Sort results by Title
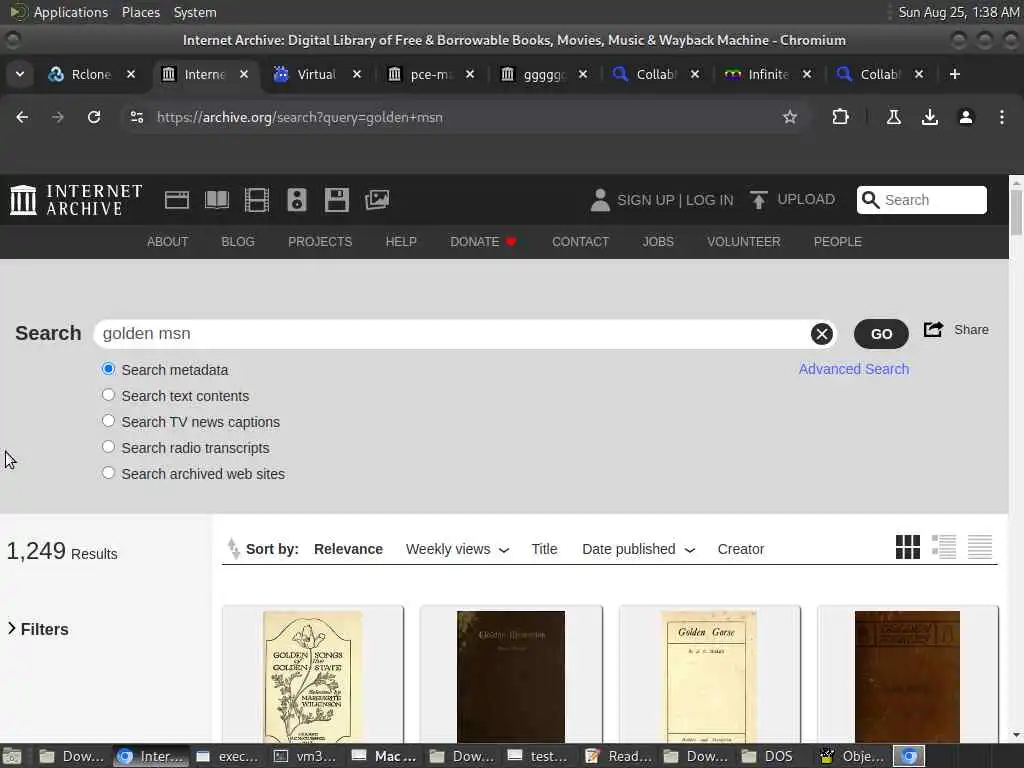 click(544, 549)
